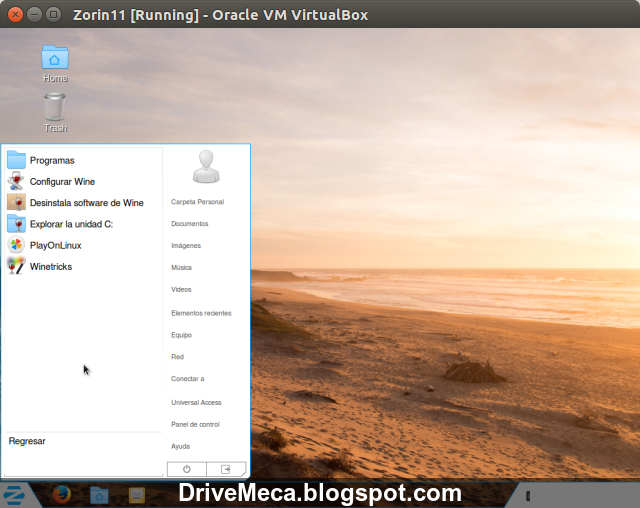Viewport: 640px width, 508px height.
Task: Select the Trash desktop icon
Action: pos(55,106)
